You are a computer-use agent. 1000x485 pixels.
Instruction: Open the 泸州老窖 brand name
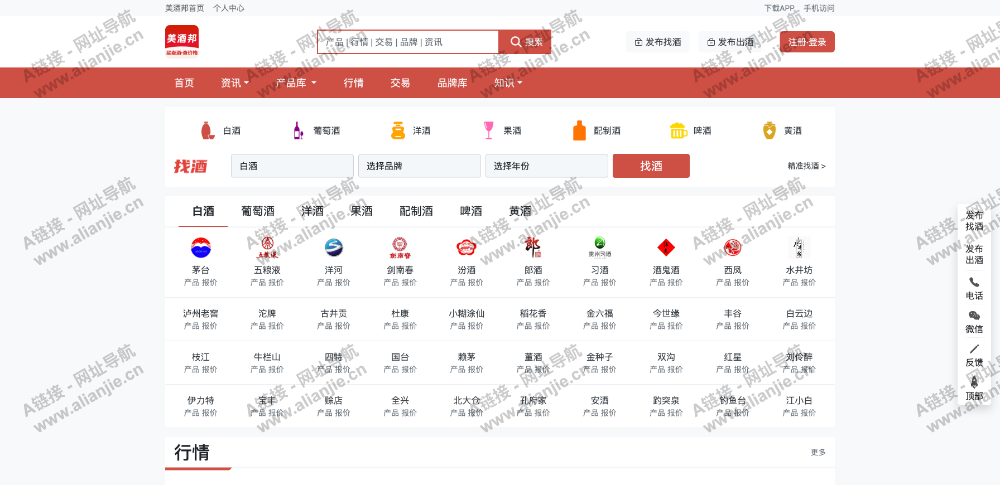(x=201, y=314)
